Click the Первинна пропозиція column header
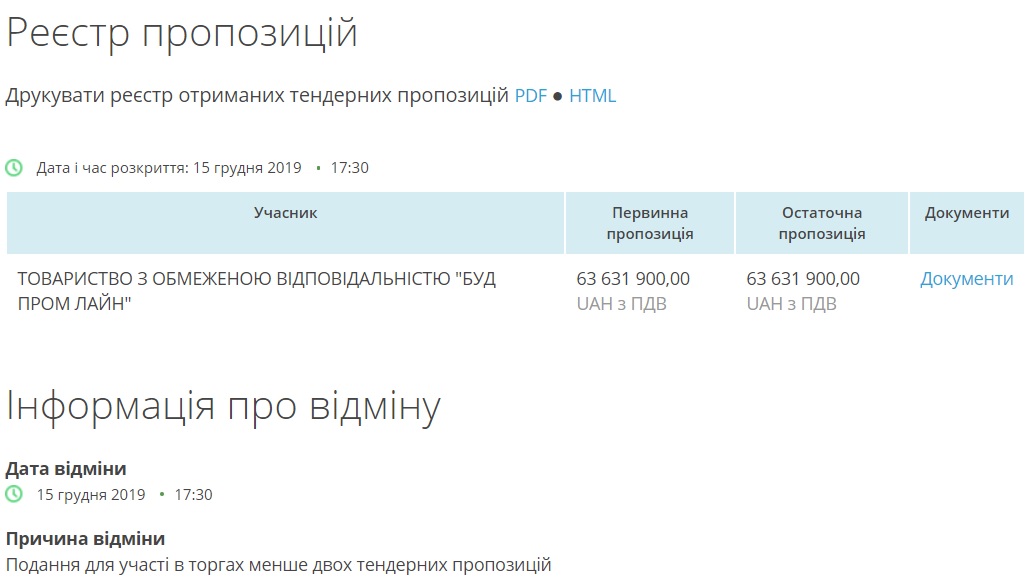Screen dimensions: 1027x585 [650, 223]
